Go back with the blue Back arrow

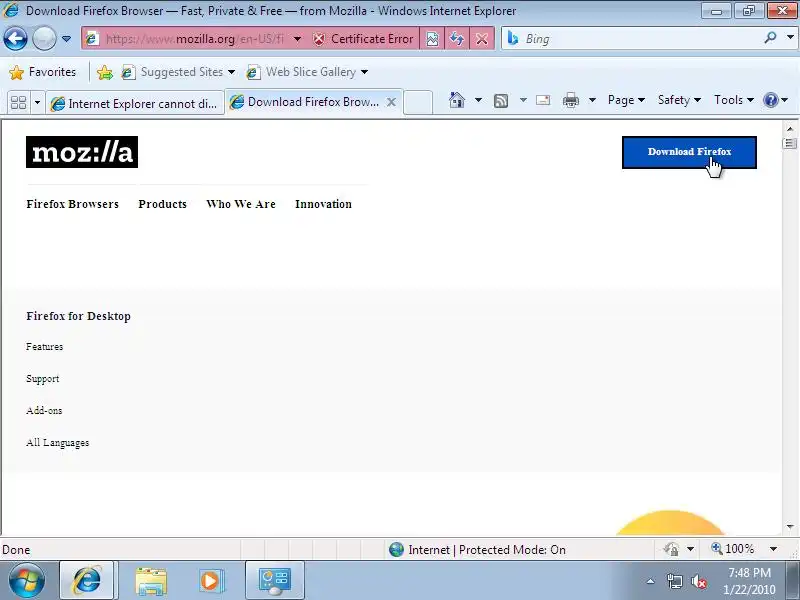tap(15, 39)
